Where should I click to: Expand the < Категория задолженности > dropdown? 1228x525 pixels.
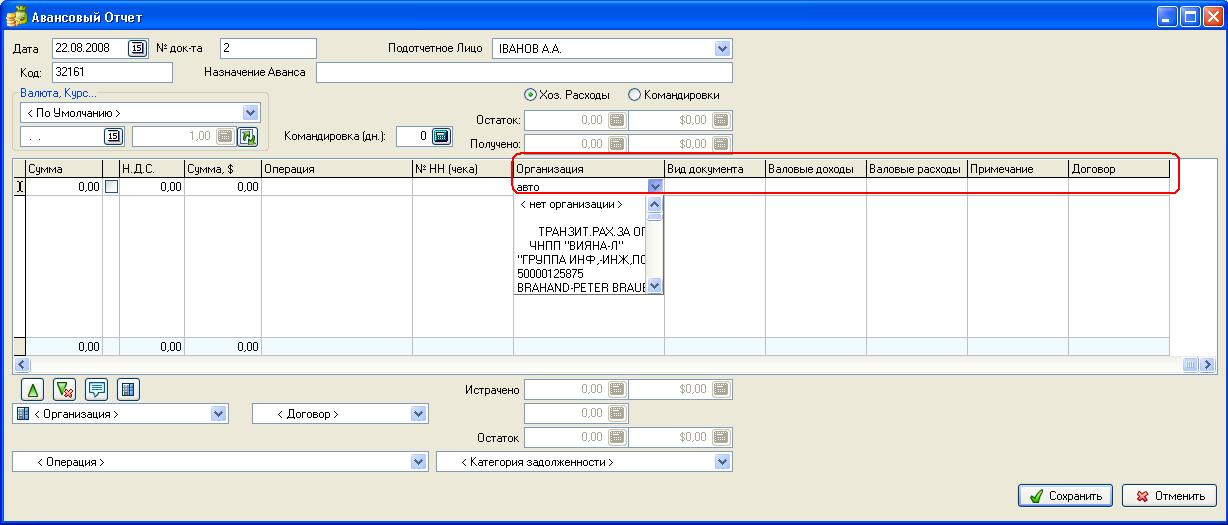coord(722,462)
